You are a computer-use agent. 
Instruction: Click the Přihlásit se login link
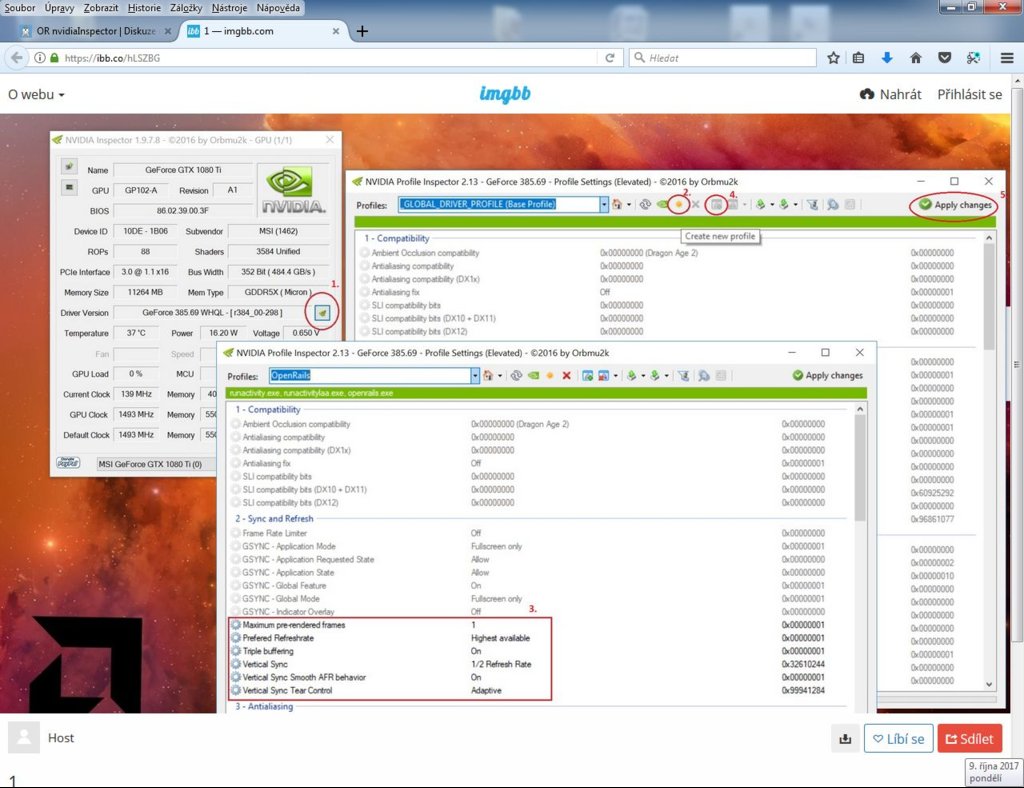tap(969, 95)
